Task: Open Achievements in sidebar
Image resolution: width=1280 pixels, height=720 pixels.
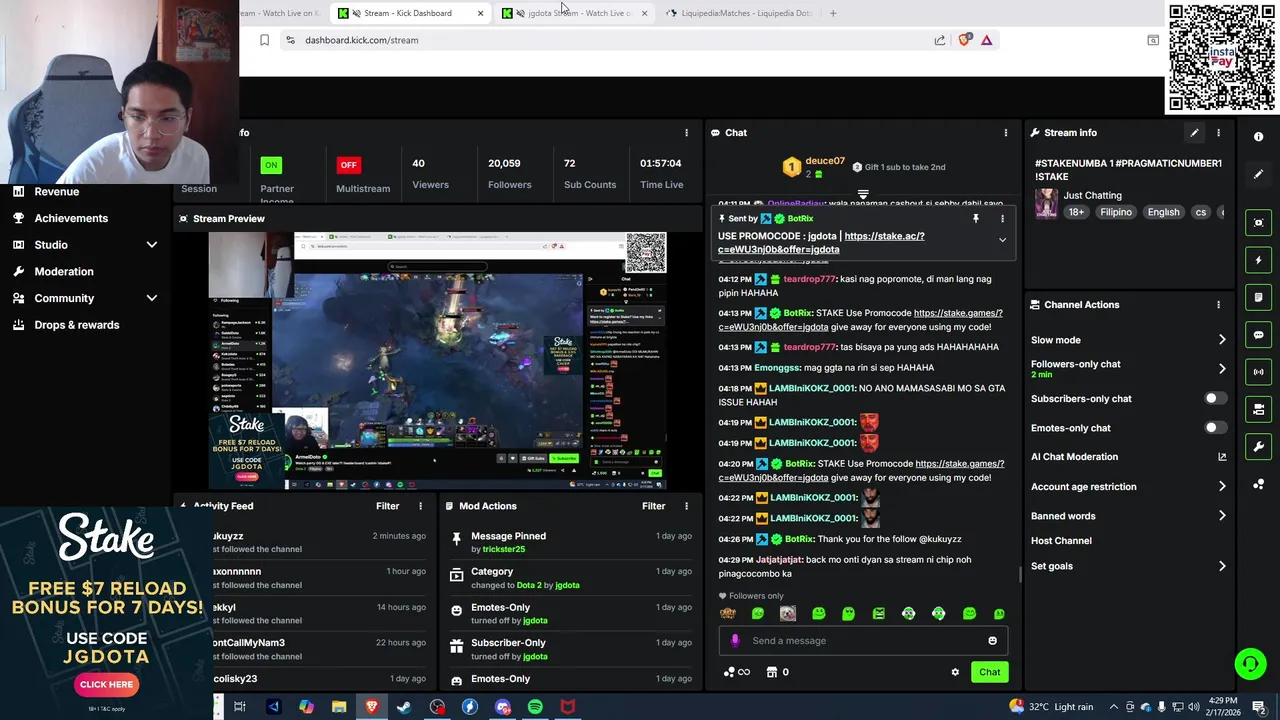Action: tap(71, 218)
